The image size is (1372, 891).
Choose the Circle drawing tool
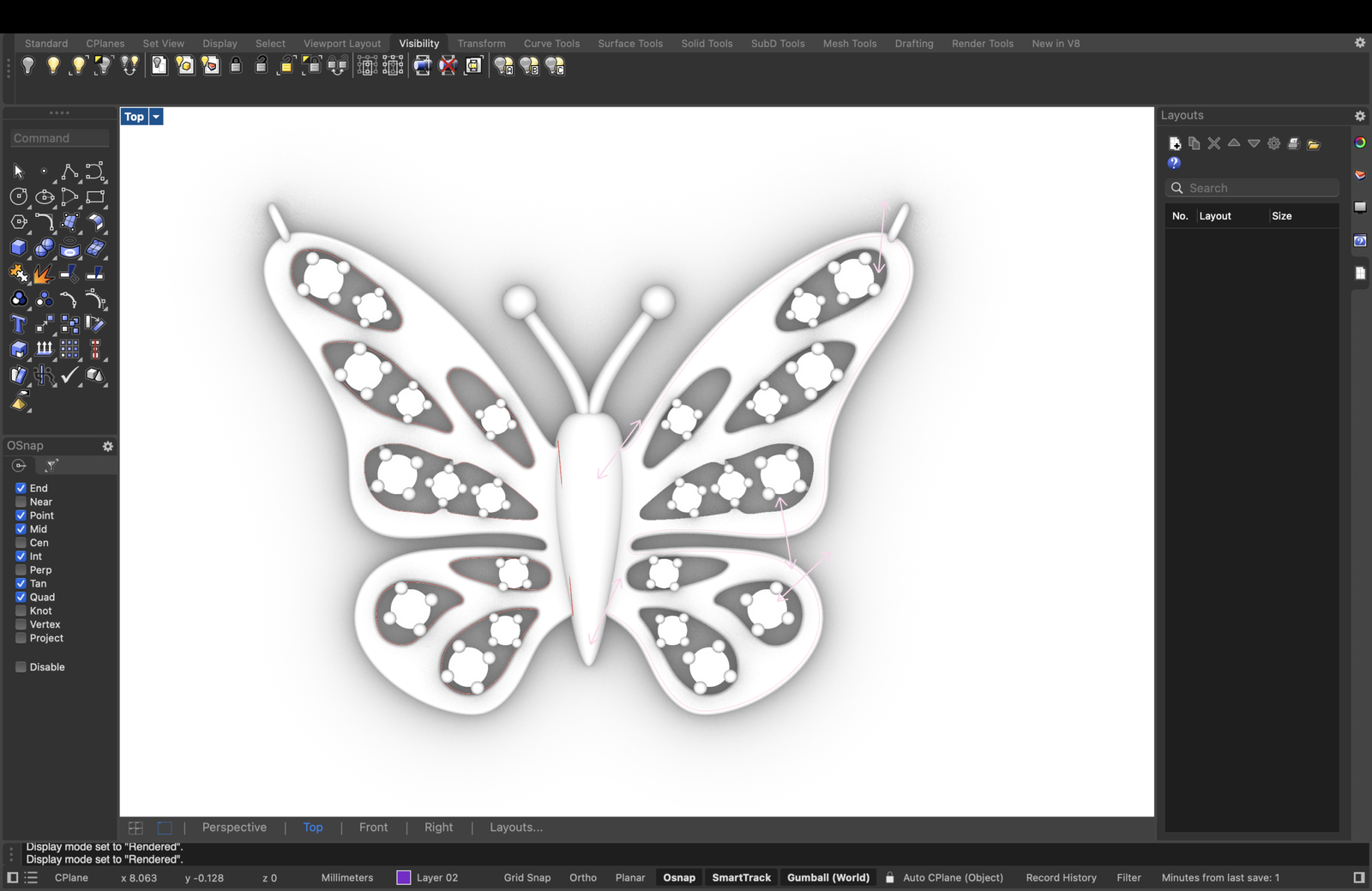[18, 197]
